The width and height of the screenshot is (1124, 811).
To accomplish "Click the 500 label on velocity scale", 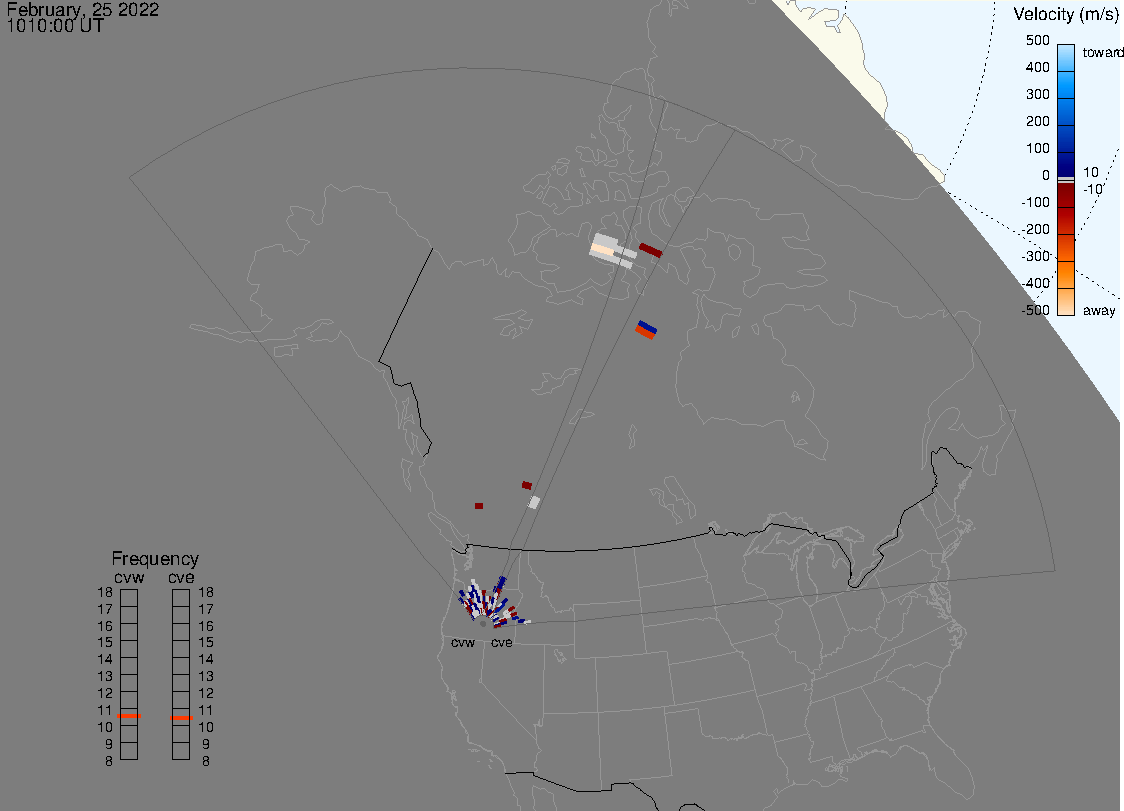I will pos(1037,40).
